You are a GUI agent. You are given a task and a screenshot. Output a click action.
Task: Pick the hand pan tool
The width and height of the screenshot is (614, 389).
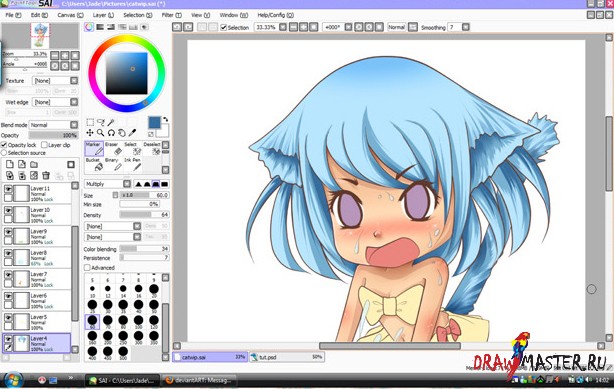pos(122,133)
